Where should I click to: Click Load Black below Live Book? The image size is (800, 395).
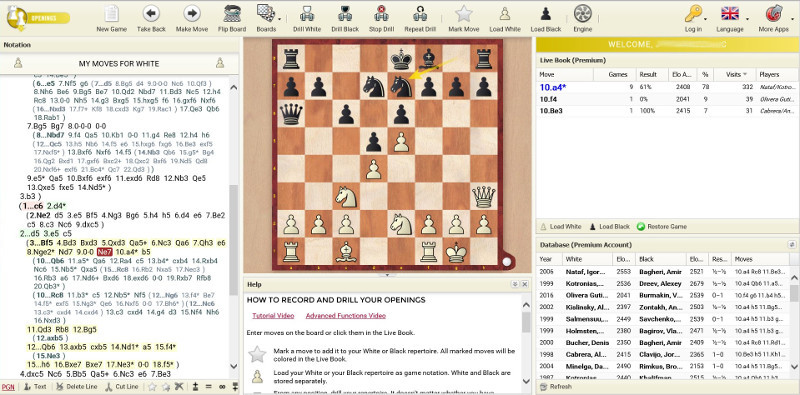point(609,227)
